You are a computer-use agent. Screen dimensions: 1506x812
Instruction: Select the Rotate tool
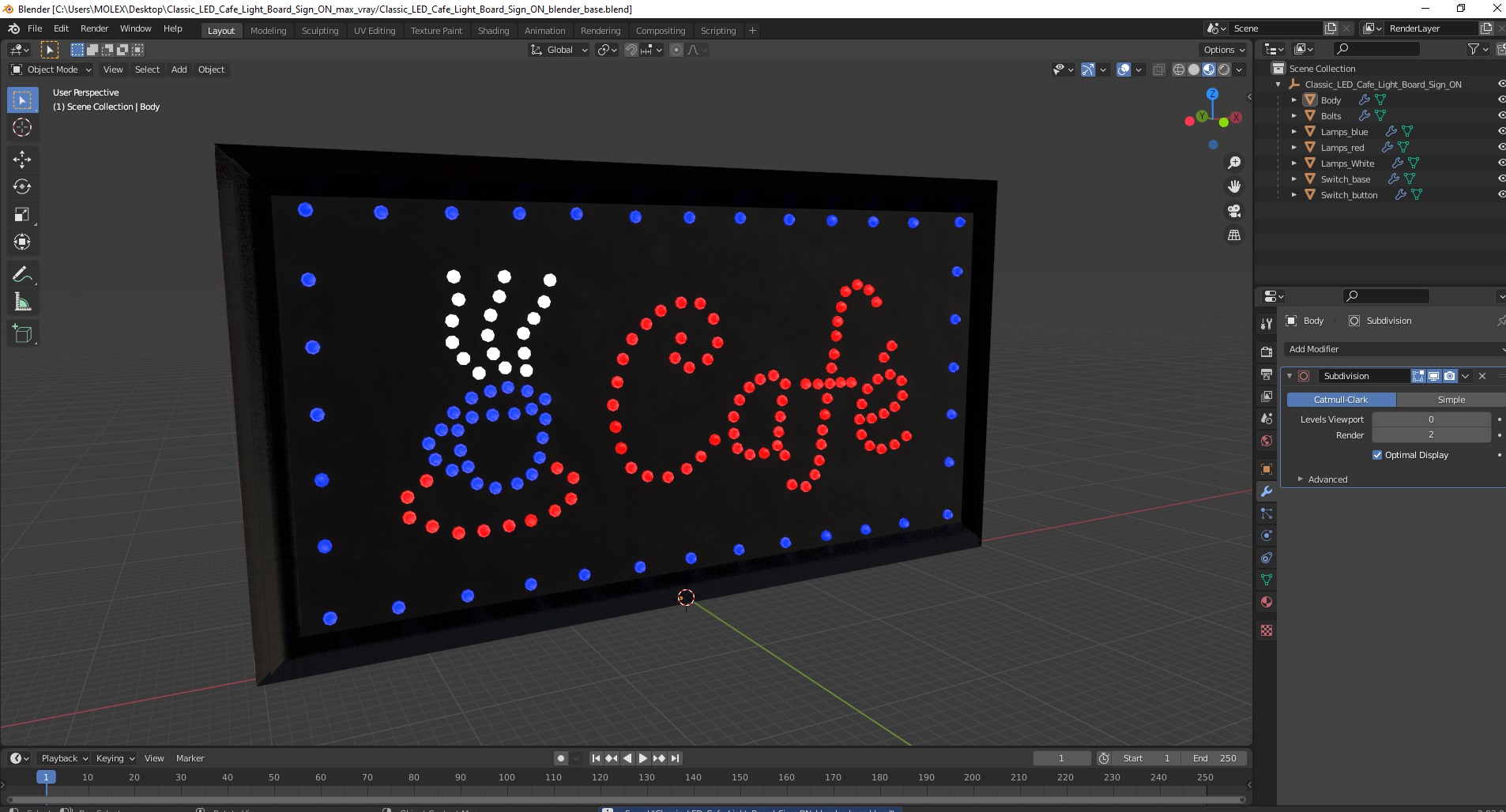pyautogui.click(x=22, y=187)
